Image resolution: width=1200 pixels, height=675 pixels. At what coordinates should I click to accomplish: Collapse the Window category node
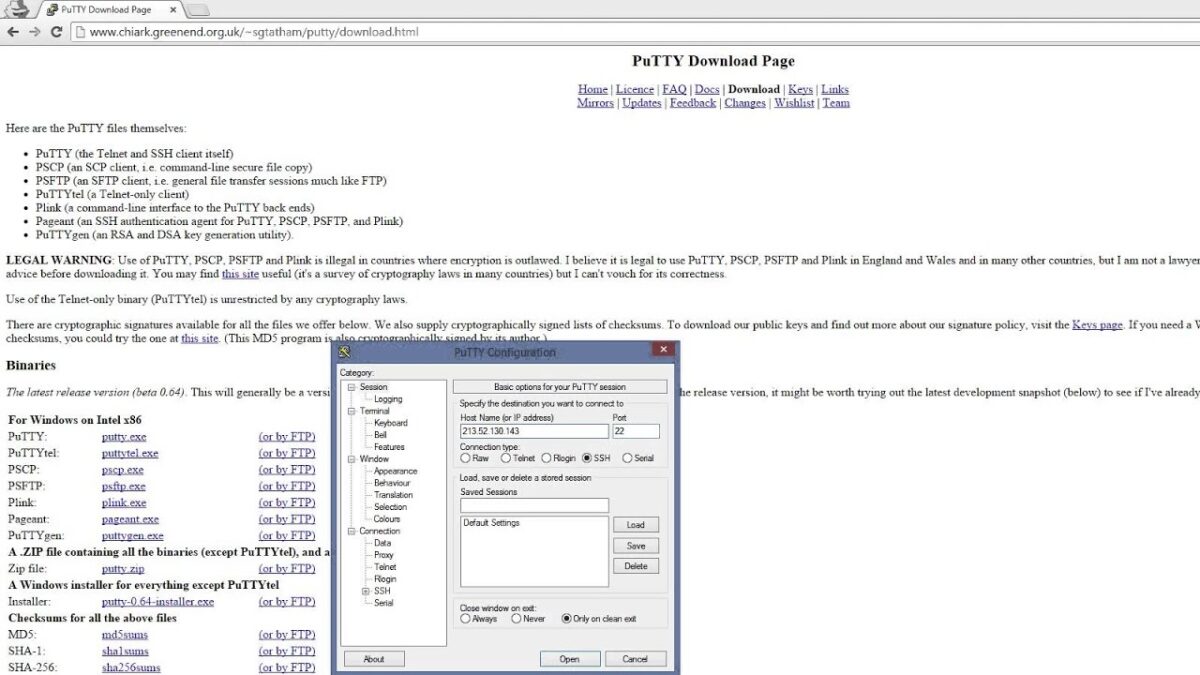point(351,459)
